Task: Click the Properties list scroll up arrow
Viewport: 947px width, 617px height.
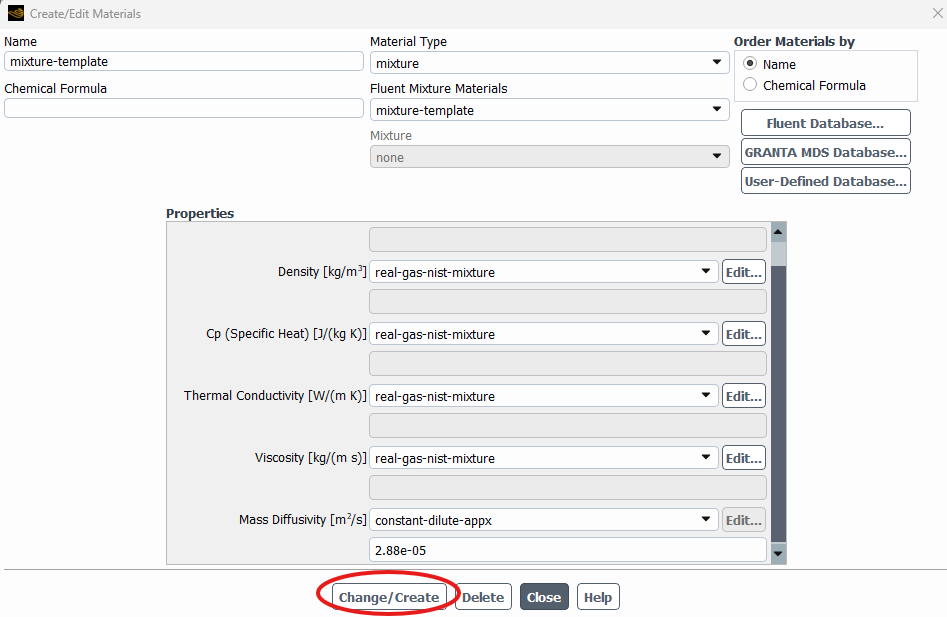Action: [x=778, y=232]
